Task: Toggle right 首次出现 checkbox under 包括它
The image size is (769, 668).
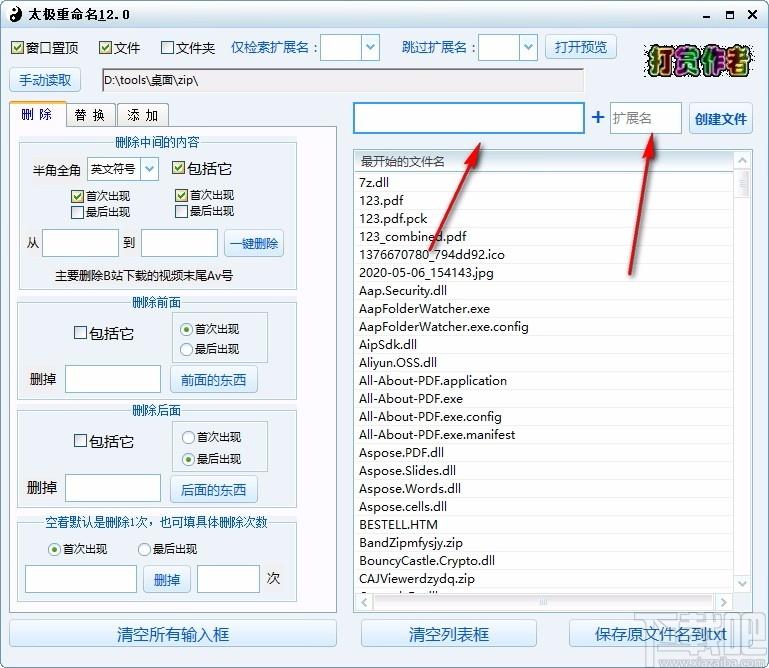Action: (181, 195)
